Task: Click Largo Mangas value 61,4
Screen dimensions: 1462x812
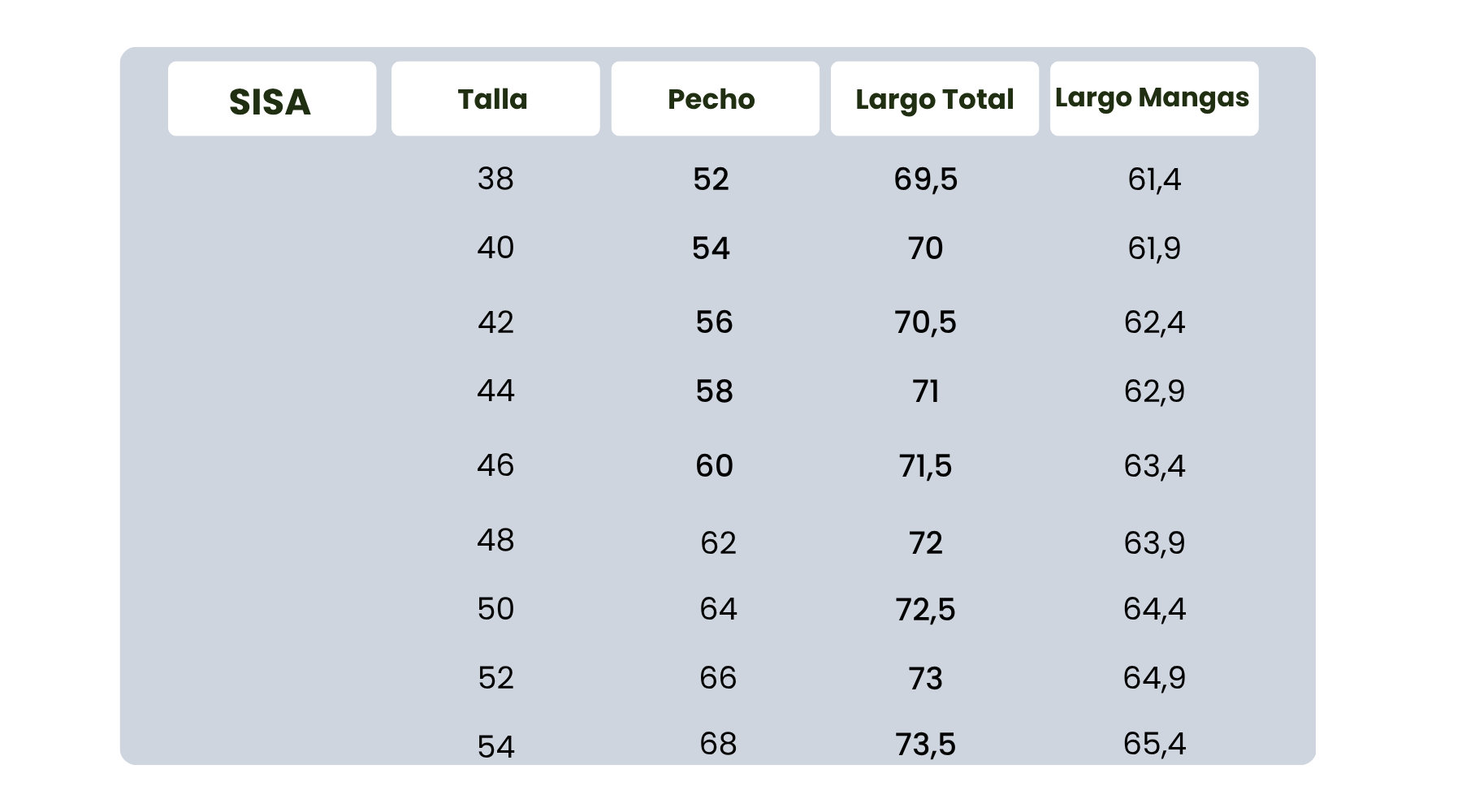Action: [x=1154, y=179]
